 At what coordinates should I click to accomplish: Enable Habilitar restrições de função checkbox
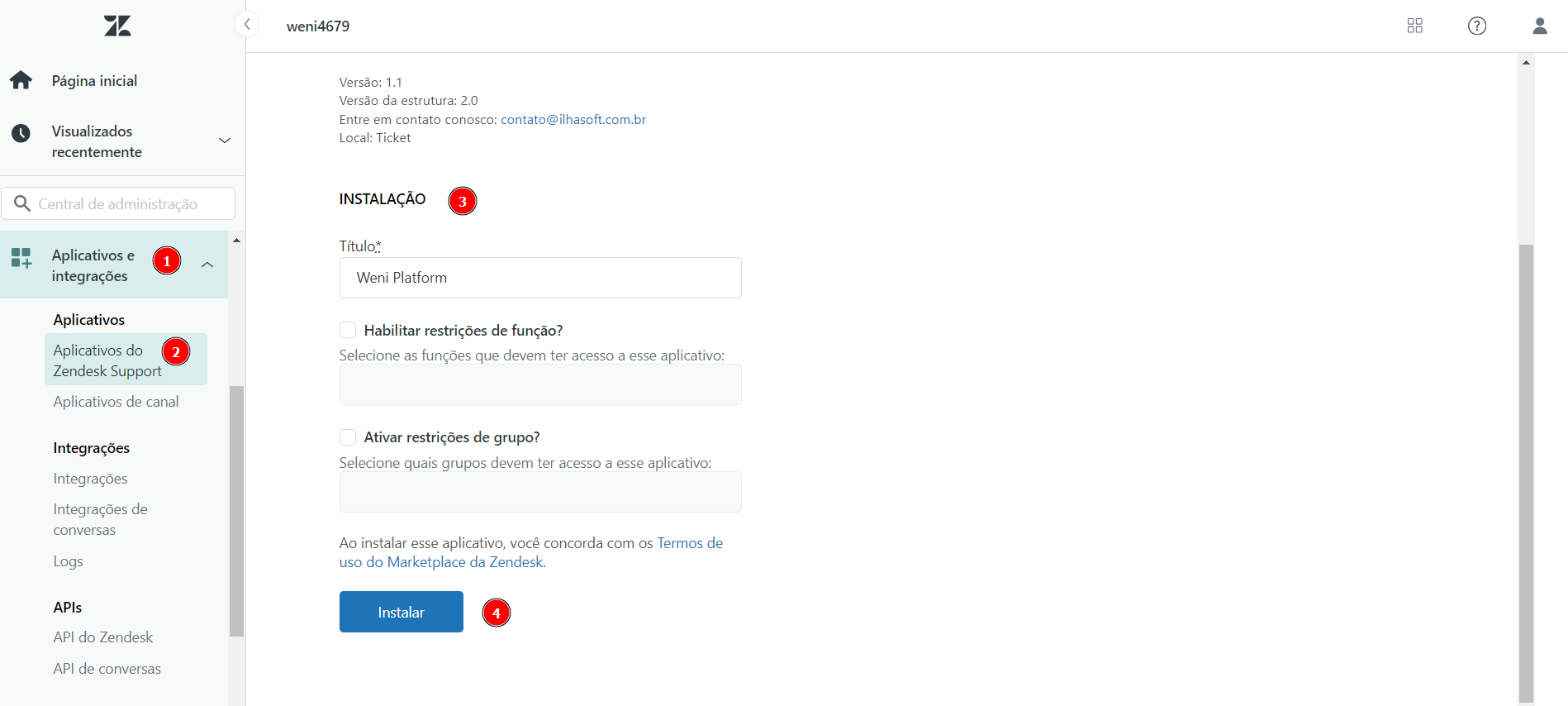(347, 329)
